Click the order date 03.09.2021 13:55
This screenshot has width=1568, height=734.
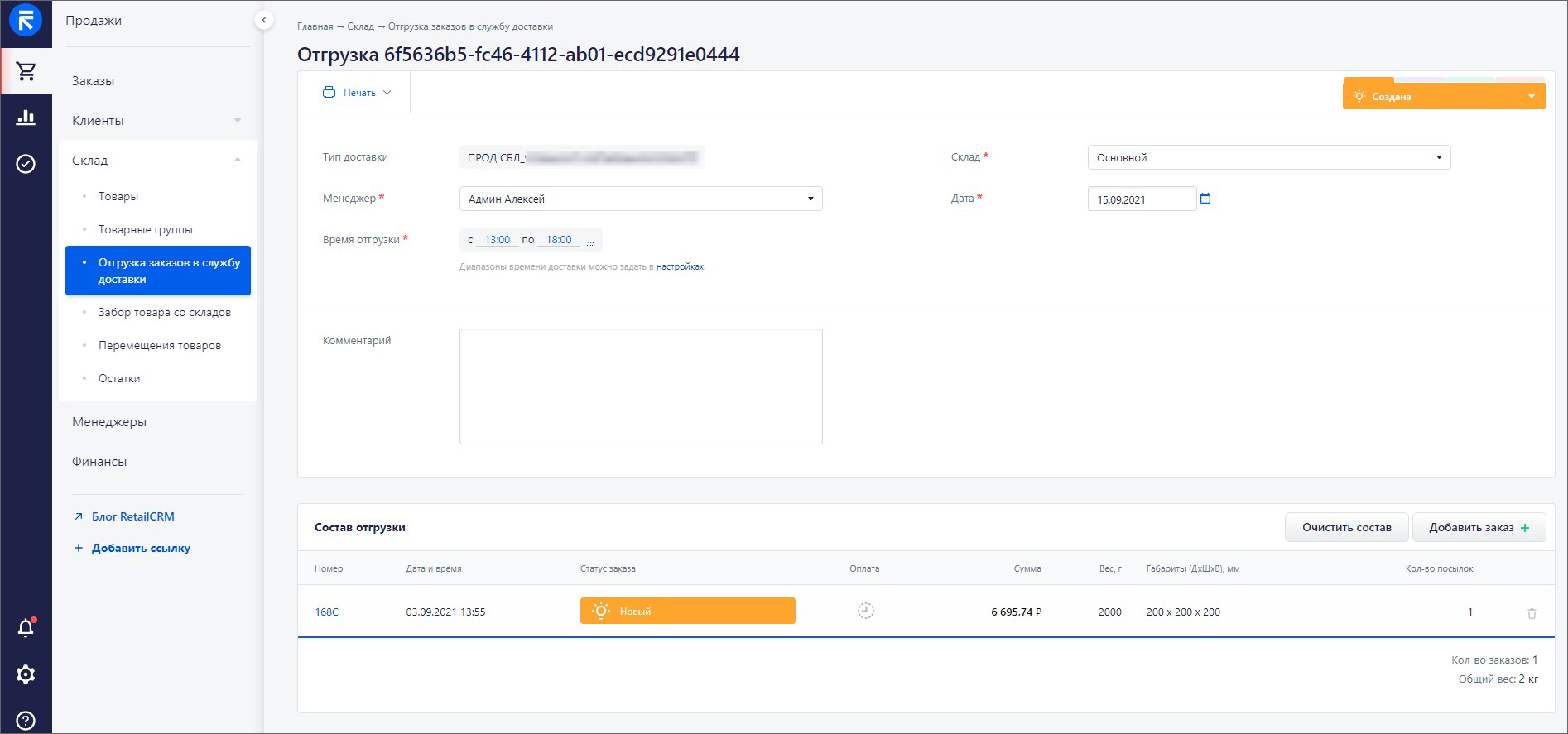445,612
